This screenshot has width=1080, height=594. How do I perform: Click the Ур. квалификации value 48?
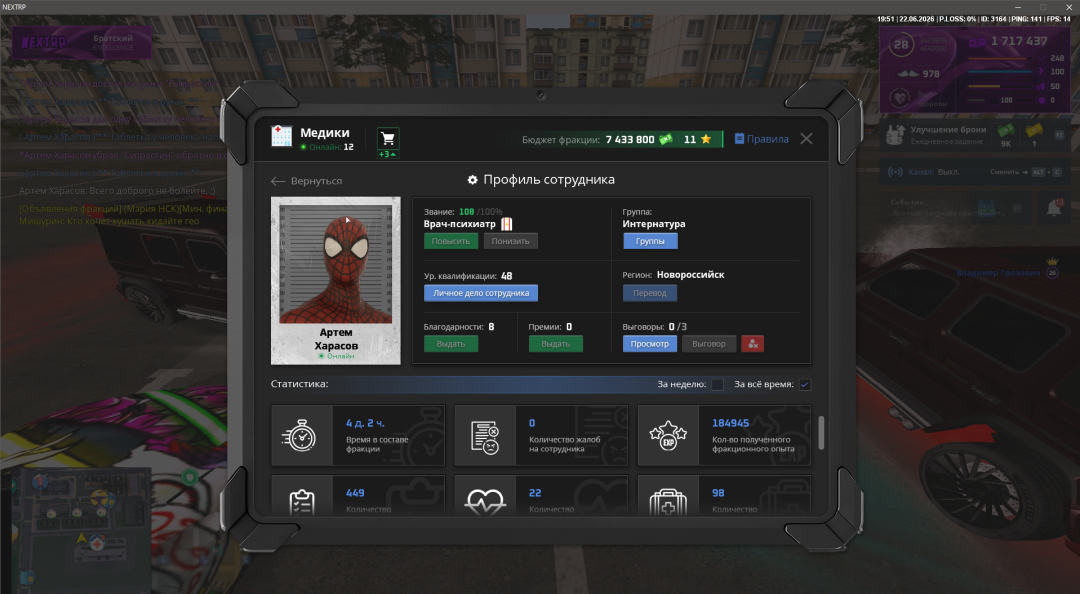point(506,276)
